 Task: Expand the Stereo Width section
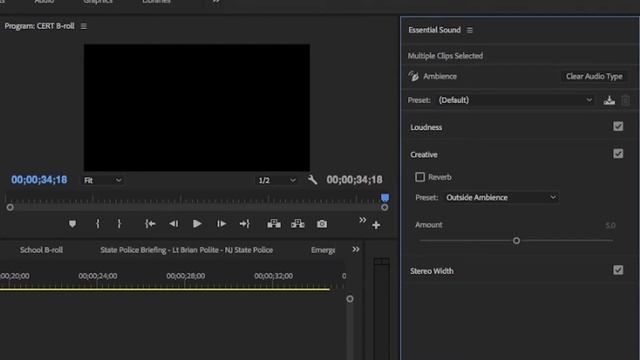tap(431, 271)
